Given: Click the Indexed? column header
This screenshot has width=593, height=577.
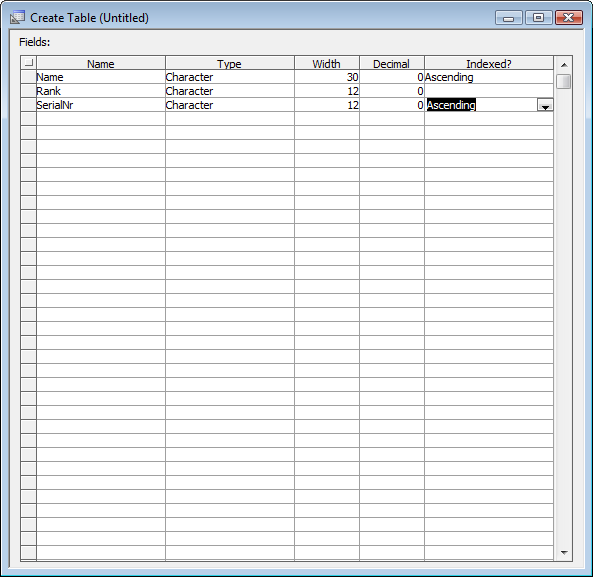Looking at the screenshot, I should pyautogui.click(x=489, y=63).
